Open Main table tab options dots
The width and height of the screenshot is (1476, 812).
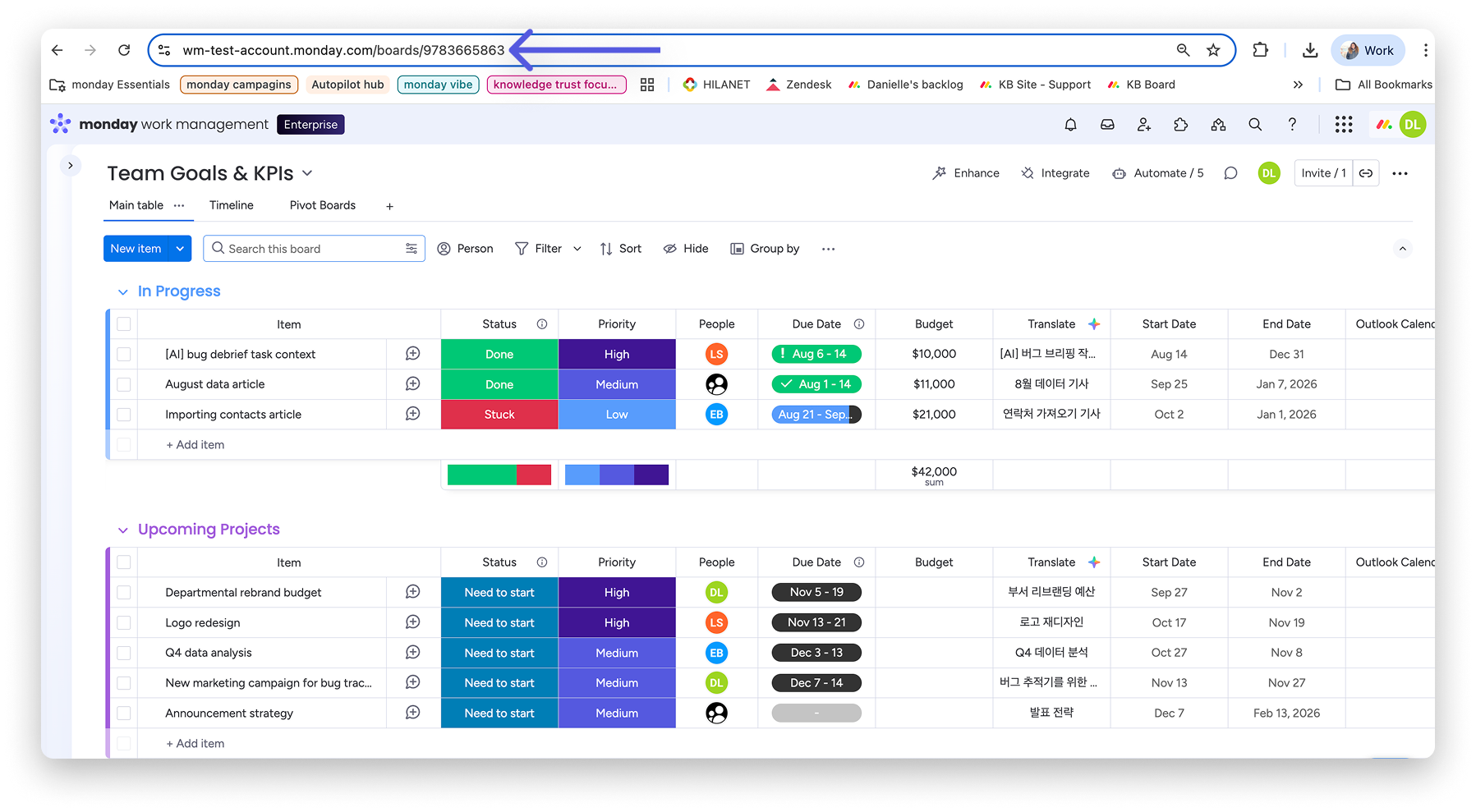point(179,205)
